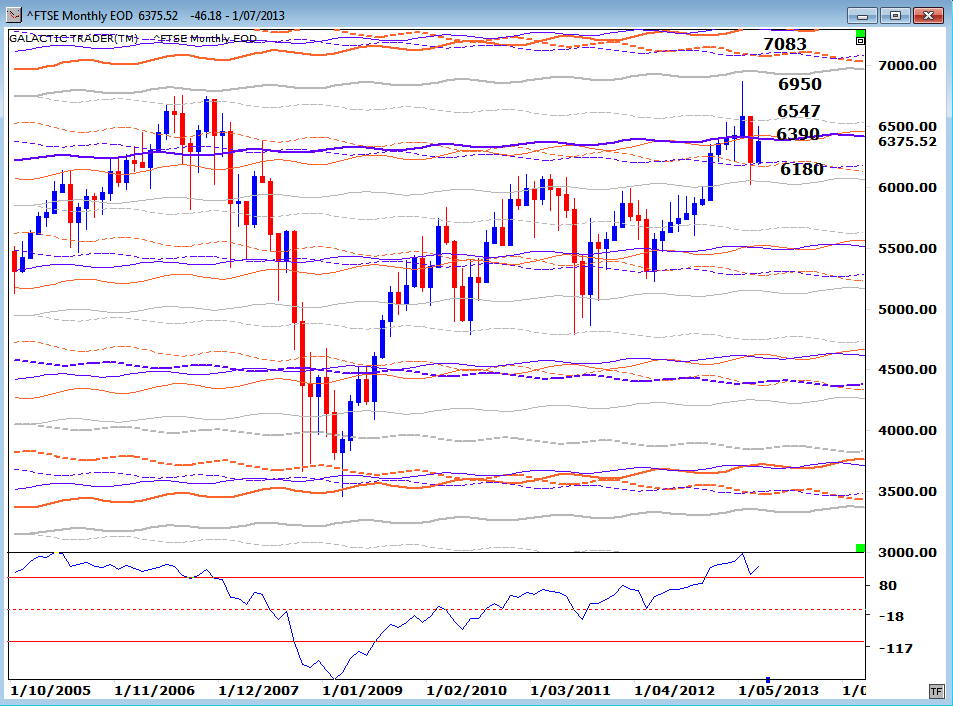Click the green square above the indicator pane

[x=860, y=548]
